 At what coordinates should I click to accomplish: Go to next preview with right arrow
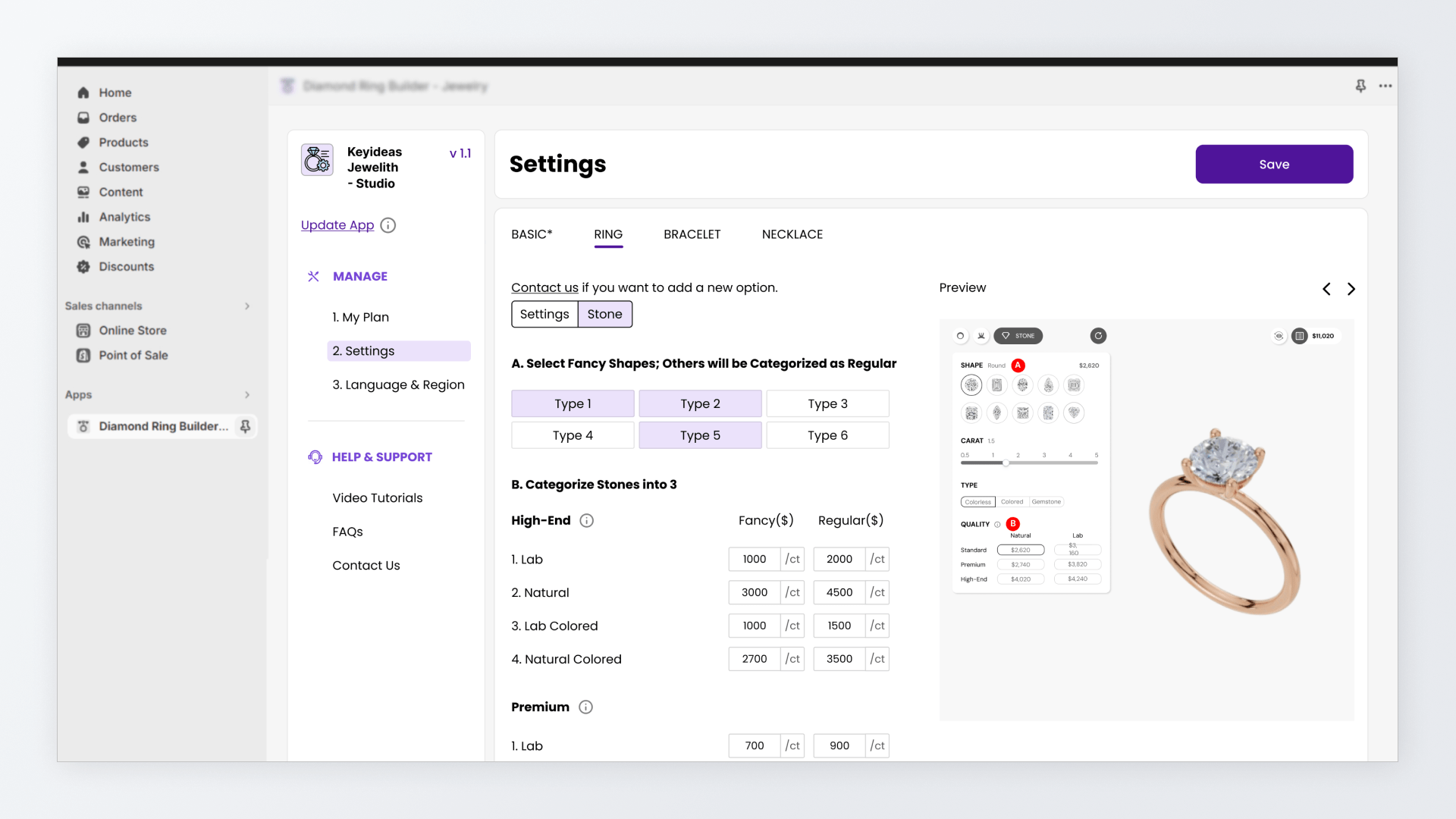[x=1351, y=289]
